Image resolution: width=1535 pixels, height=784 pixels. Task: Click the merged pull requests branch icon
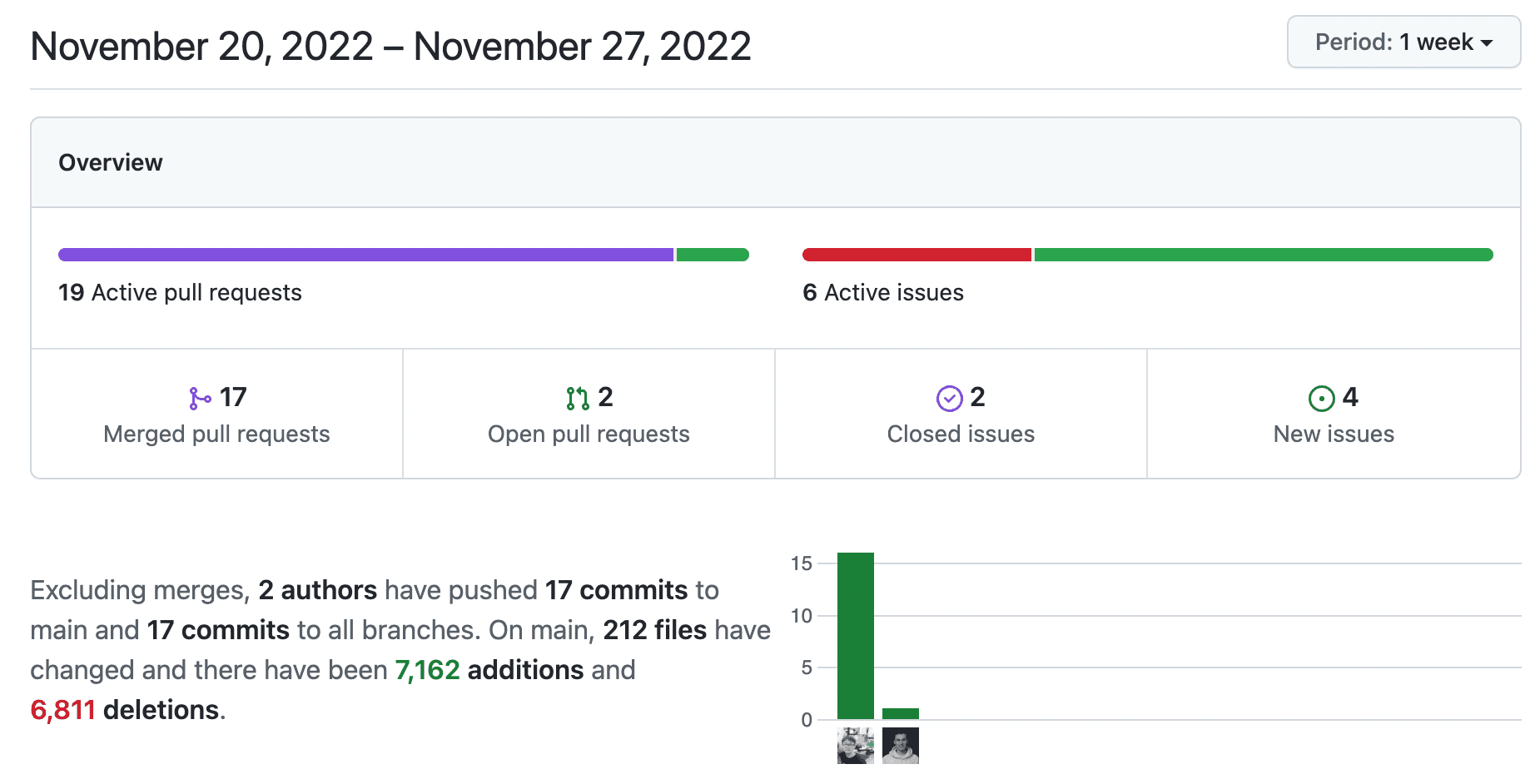click(x=200, y=399)
